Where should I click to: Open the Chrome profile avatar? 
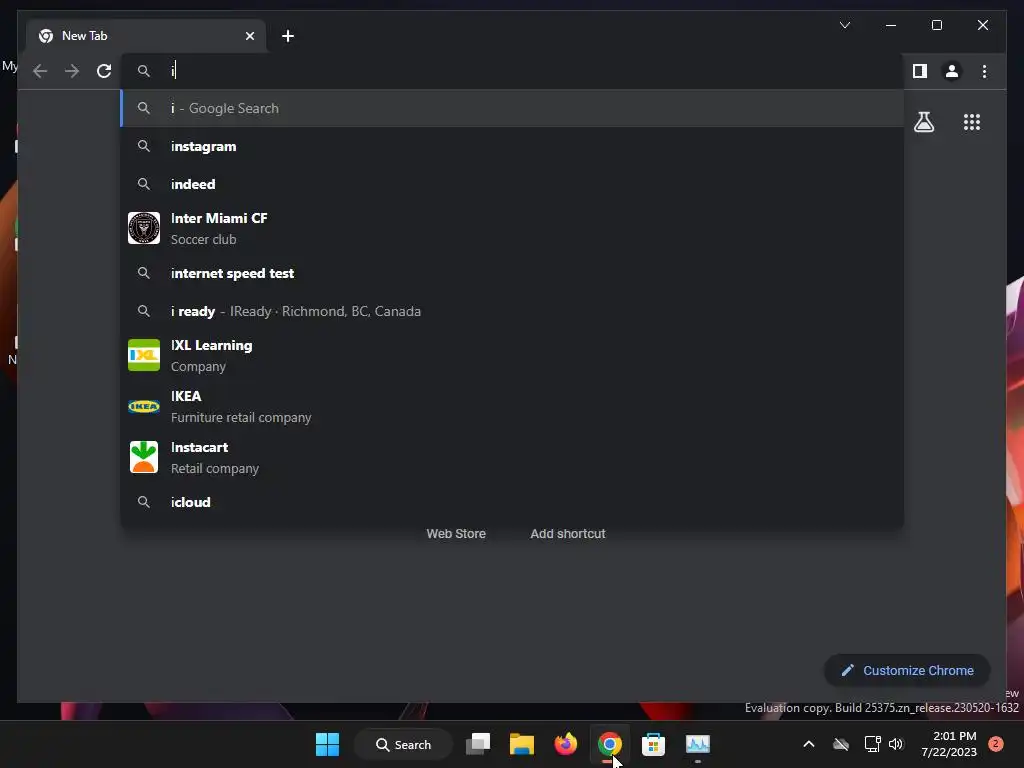click(x=952, y=71)
